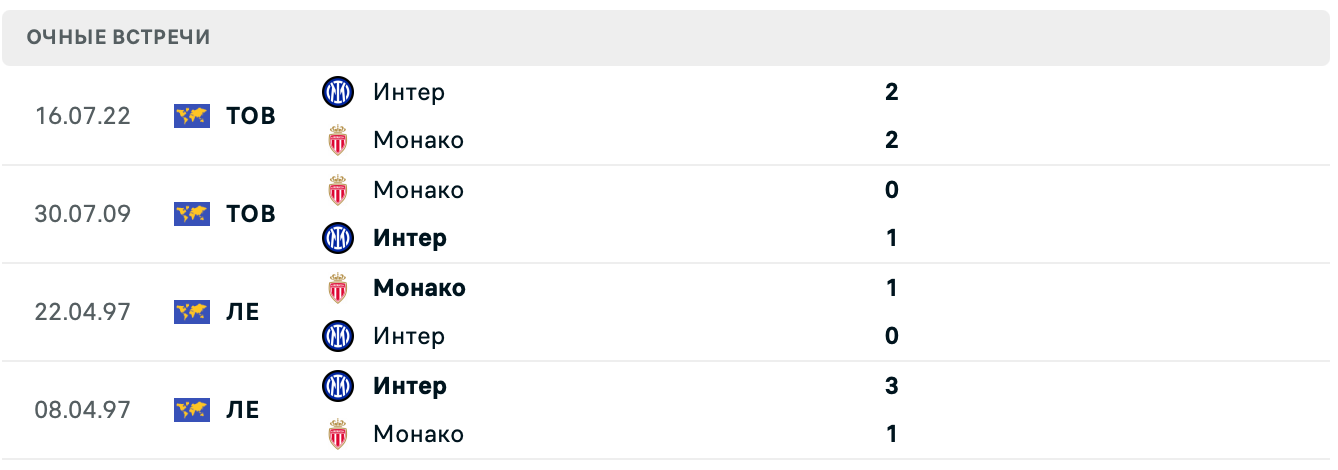Select the bold Монако name in 22.04.97 match
The width and height of the screenshot is (1338, 470).
pyautogui.click(x=419, y=288)
